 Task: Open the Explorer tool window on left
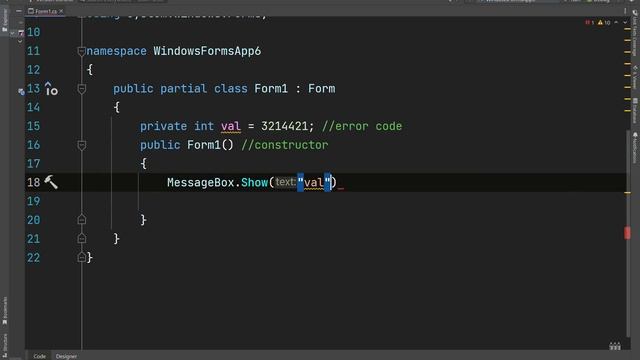coord(5,20)
